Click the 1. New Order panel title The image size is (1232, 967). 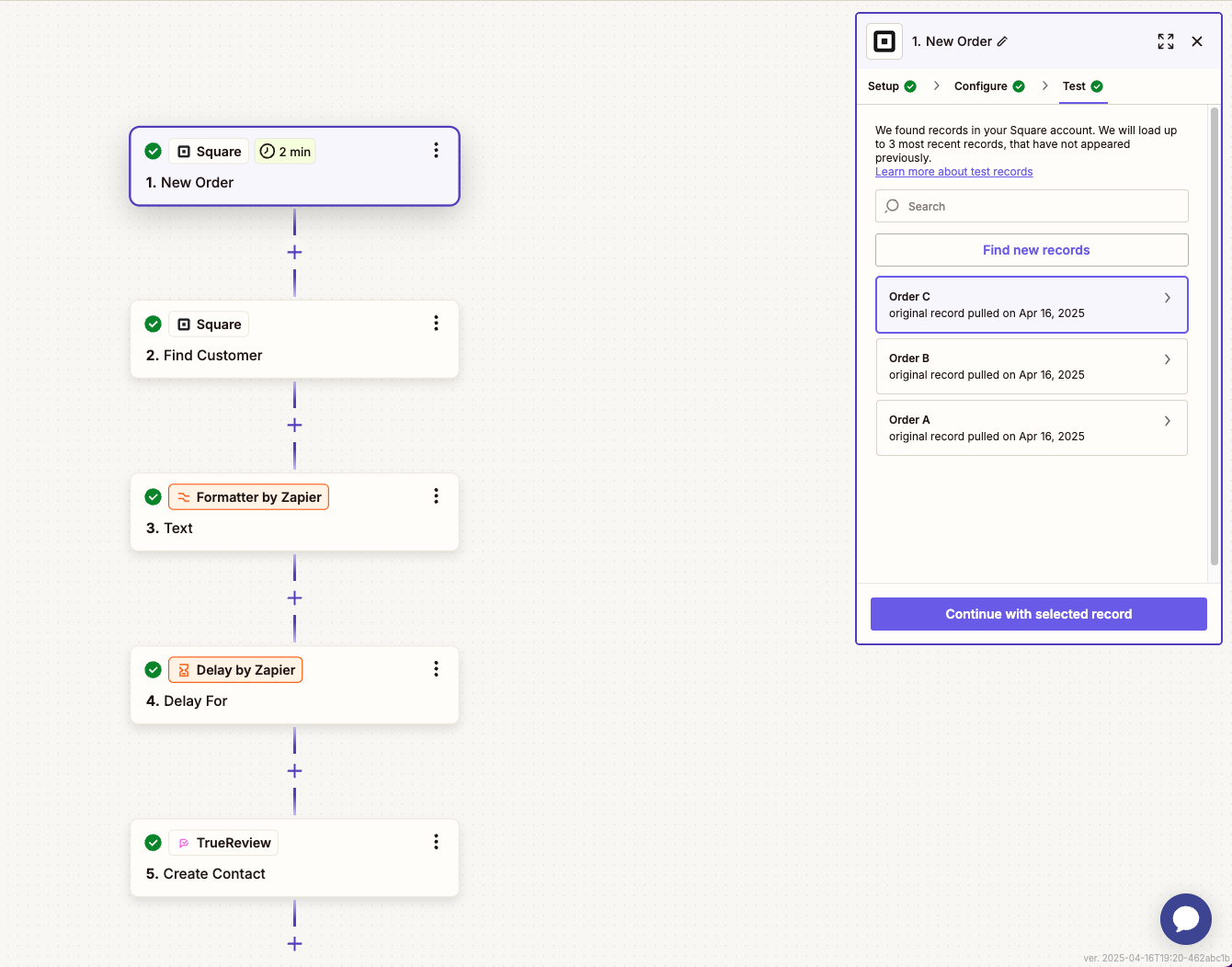(x=952, y=41)
